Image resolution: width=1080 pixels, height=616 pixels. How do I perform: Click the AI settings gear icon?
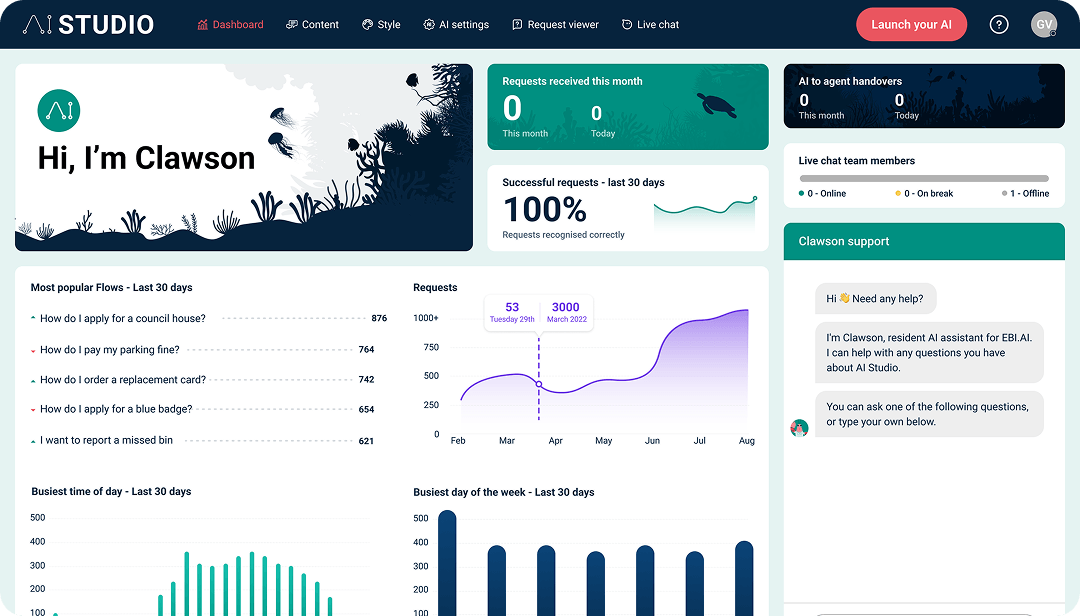click(x=429, y=25)
